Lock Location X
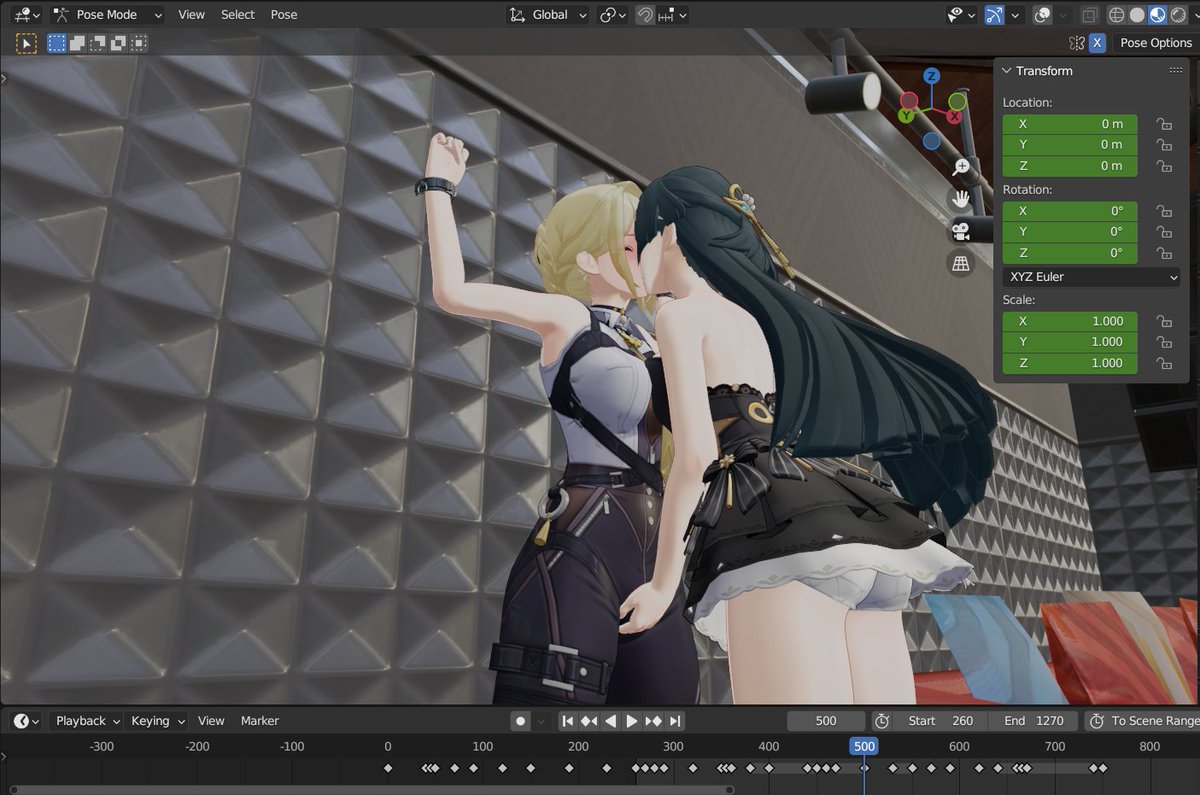The width and height of the screenshot is (1200, 795). pos(1164,124)
